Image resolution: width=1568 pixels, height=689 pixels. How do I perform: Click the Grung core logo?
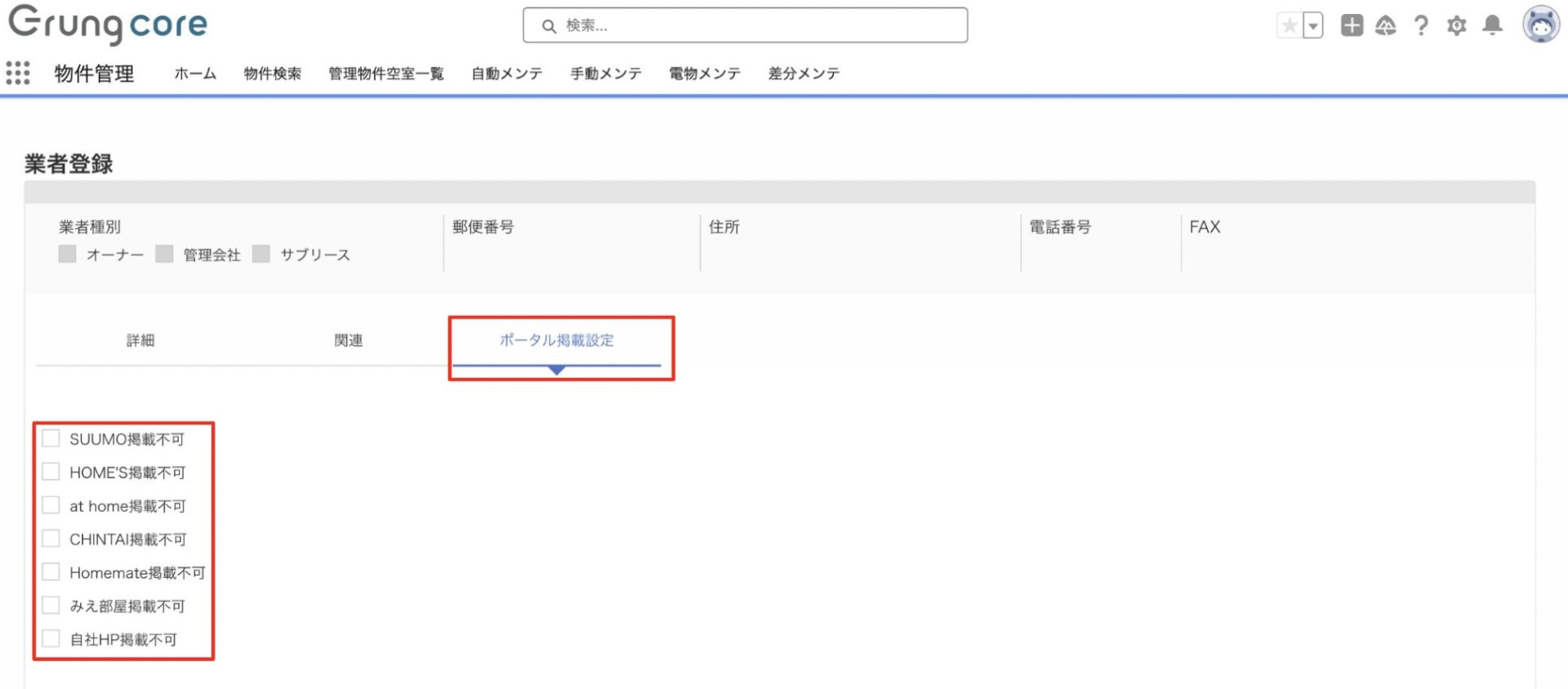108,24
